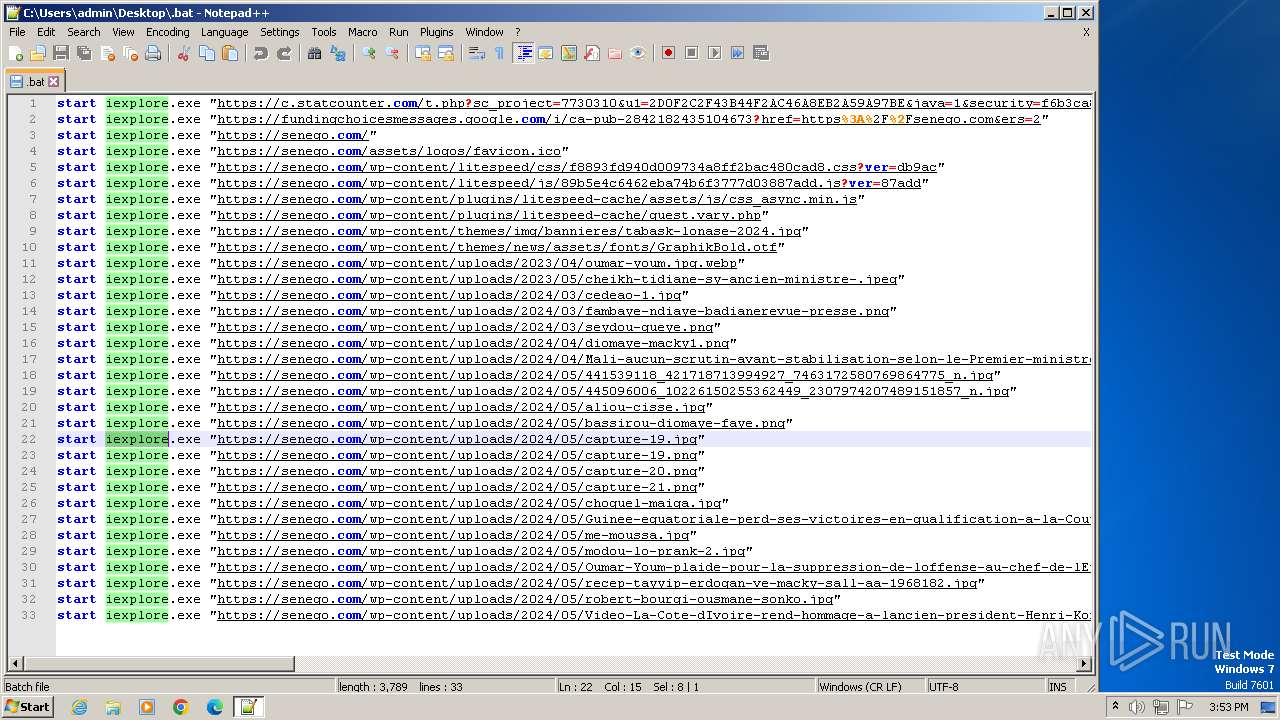The width and height of the screenshot is (1280, 720).
Task: Open the Search menu
Action: [x=84, y=32]
